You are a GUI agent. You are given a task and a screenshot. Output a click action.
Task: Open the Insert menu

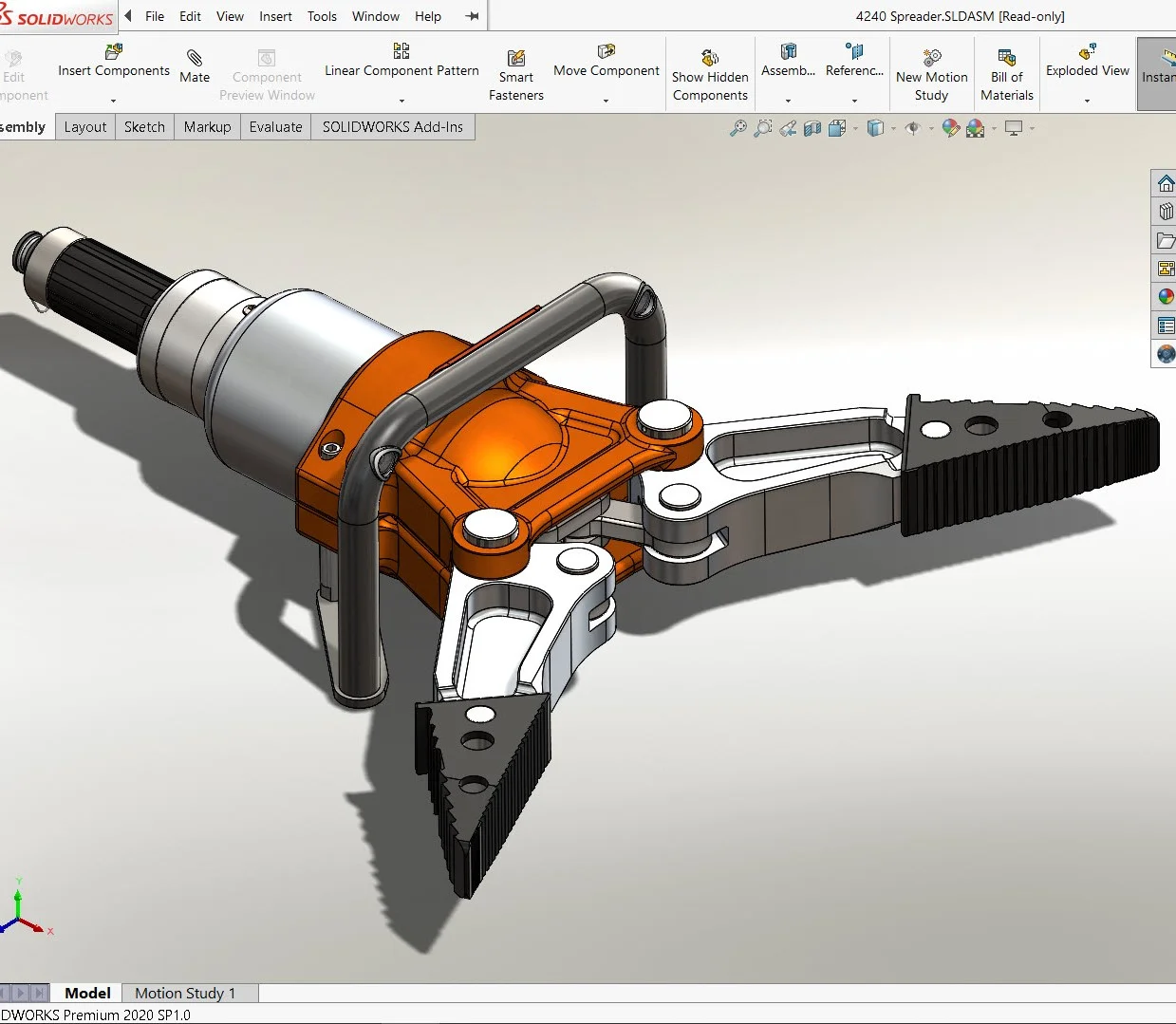(275, 16)
